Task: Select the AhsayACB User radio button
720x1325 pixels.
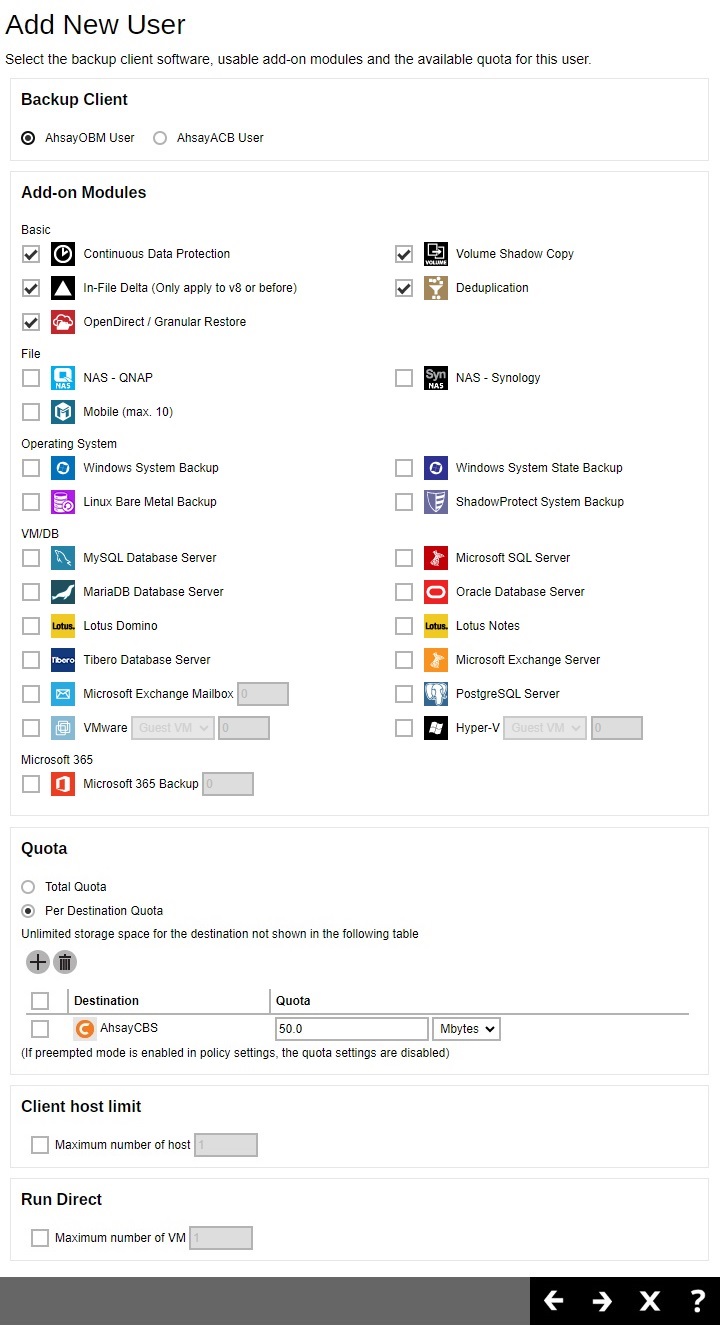Action: tap(160, 138)
